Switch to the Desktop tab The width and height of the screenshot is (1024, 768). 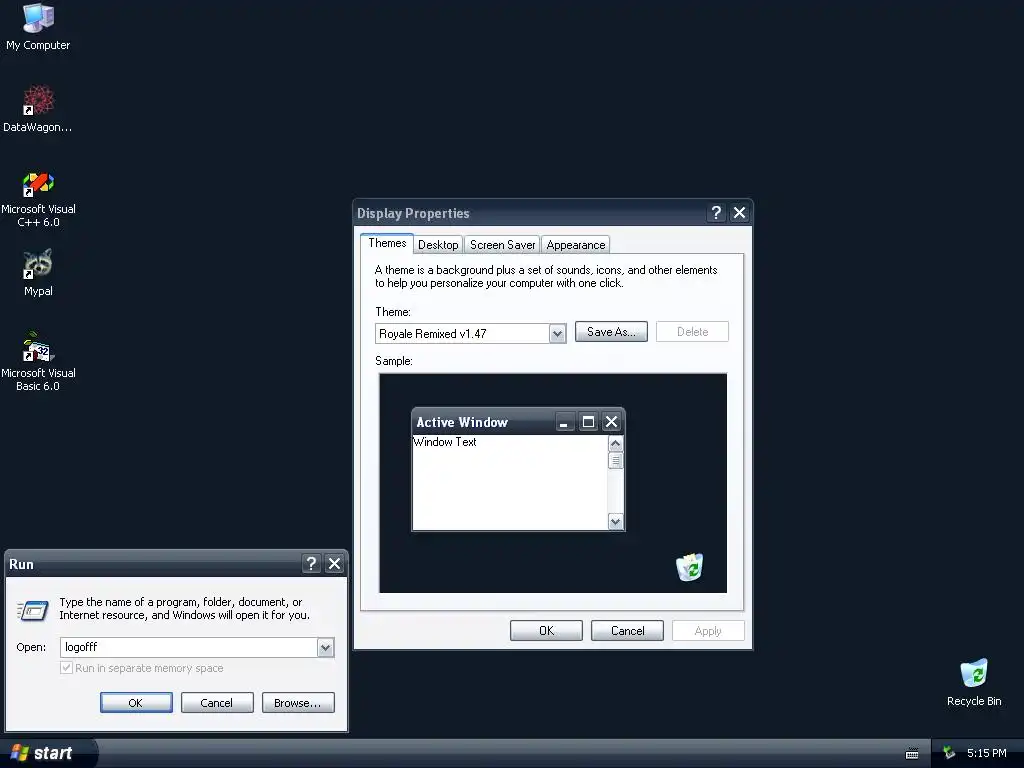pyautogui.click(x=438, y=245)
